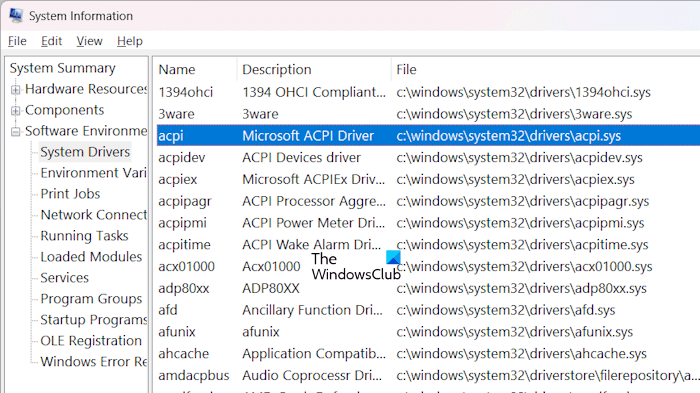700x393 pixels.
Task: Open Startup Programs tree item
Action: tap(93, 320)
